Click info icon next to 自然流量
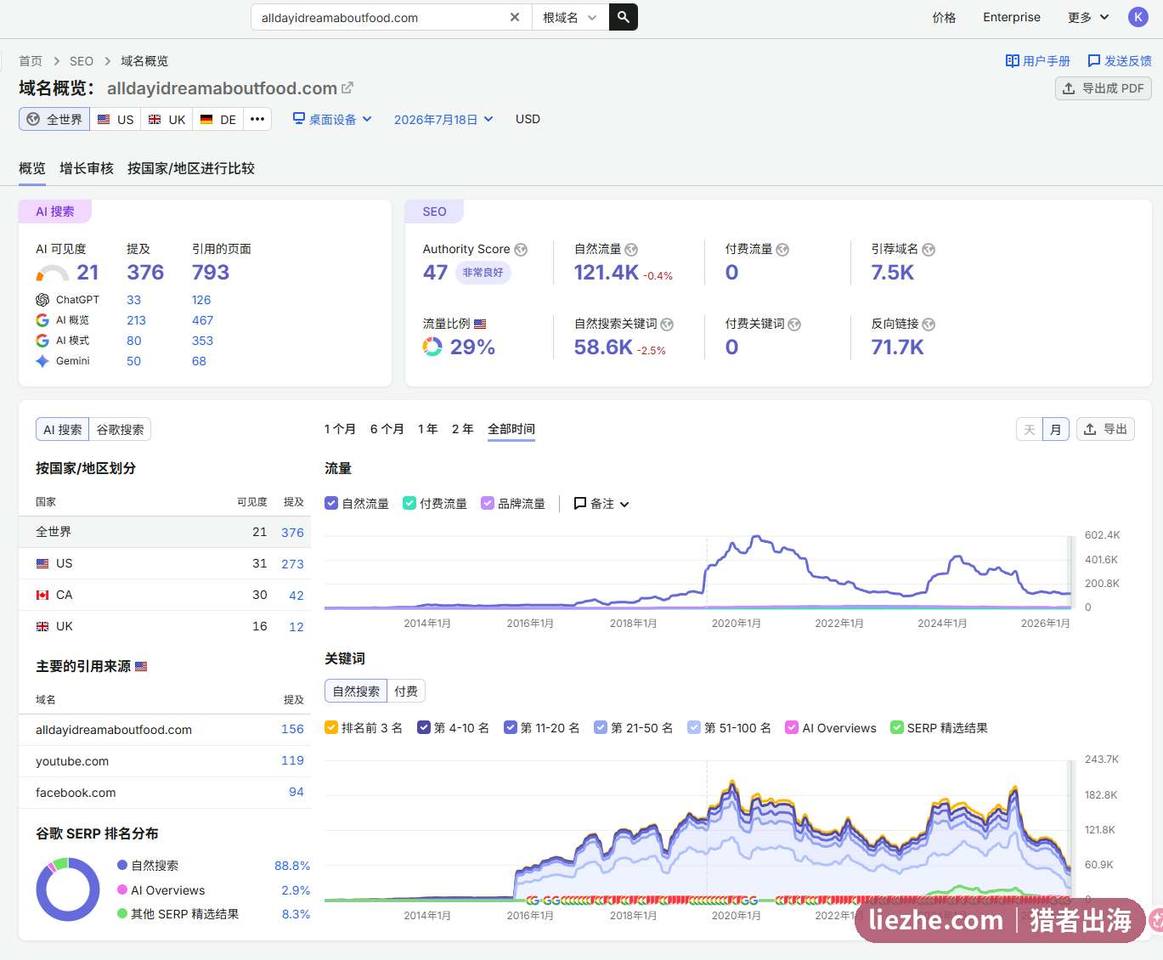 tap(631, 249)
